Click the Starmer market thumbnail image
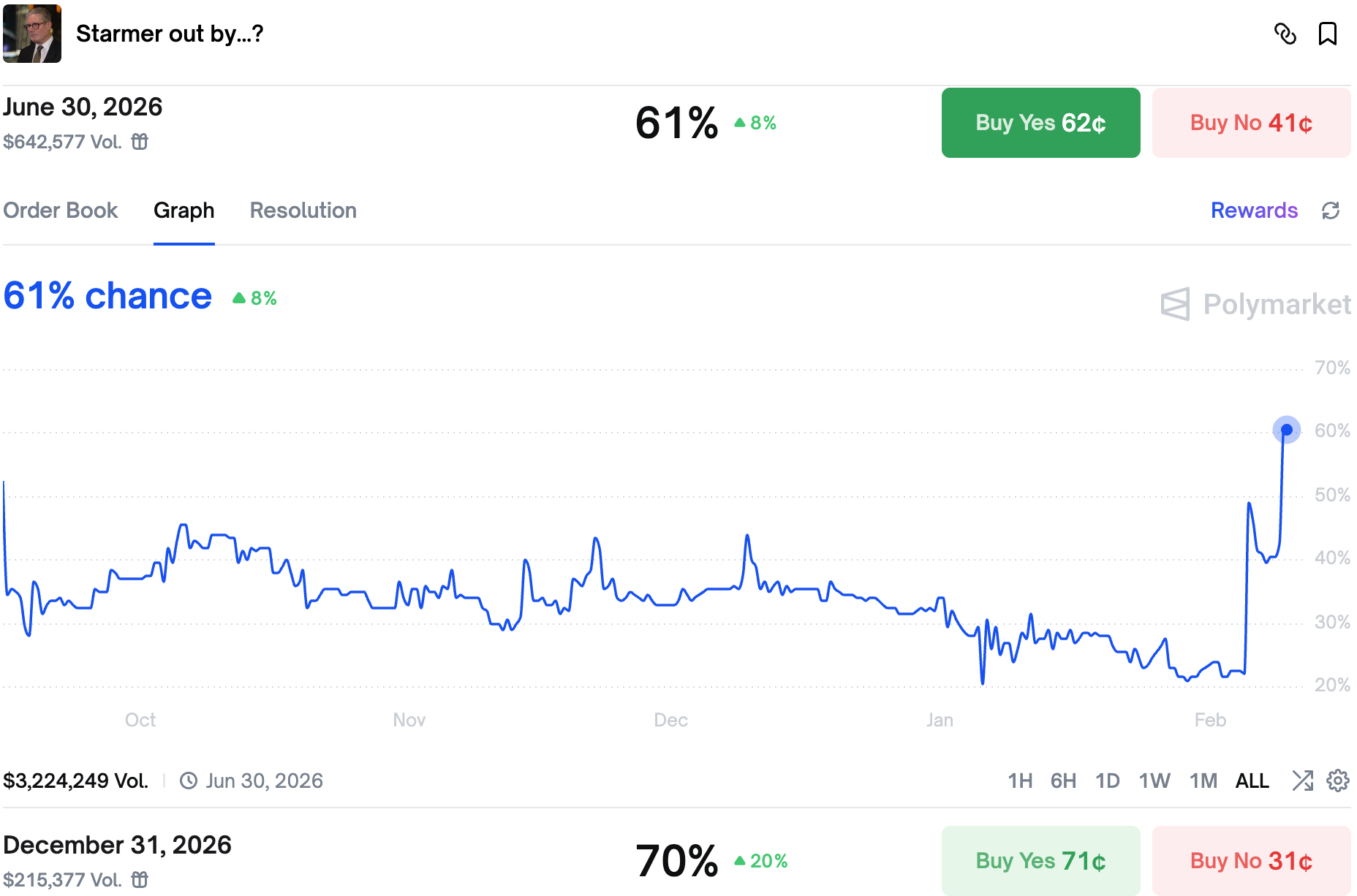This screenshot has height=896, width=1357. pyautogui.click(x=32, y=34)
